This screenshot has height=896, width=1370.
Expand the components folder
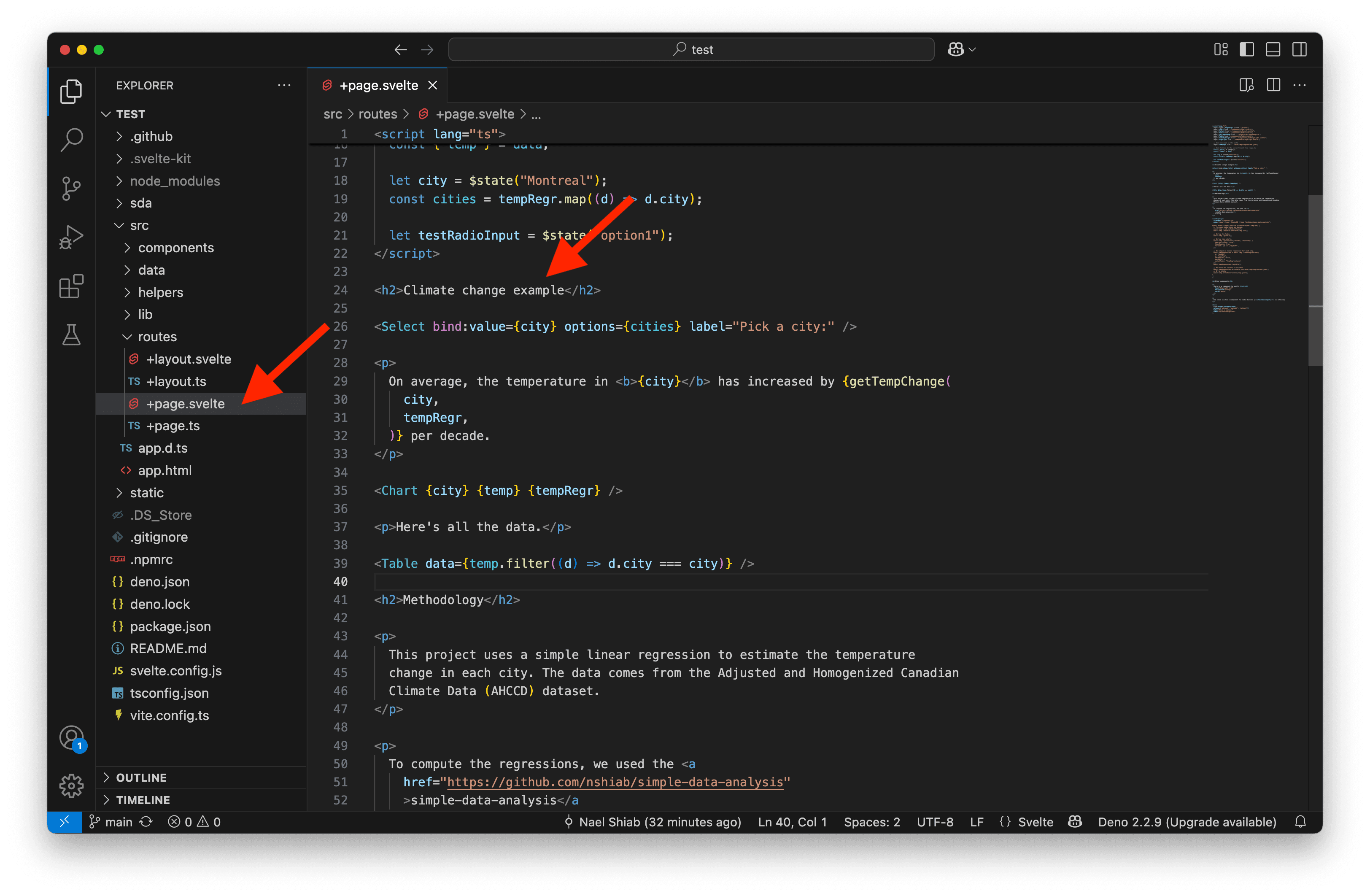coord(175,248)
